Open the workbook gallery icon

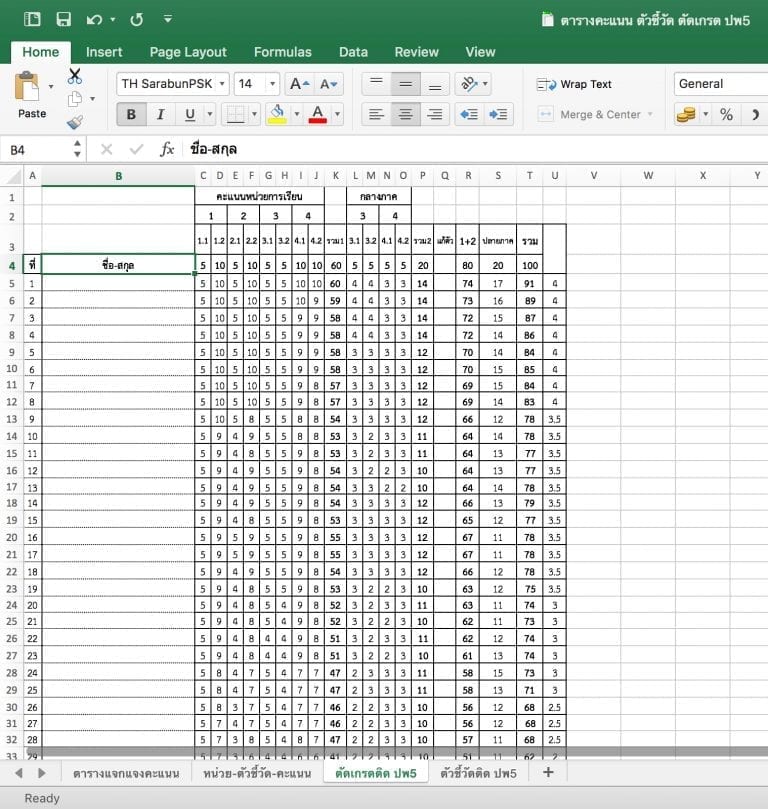coord(32,20)
